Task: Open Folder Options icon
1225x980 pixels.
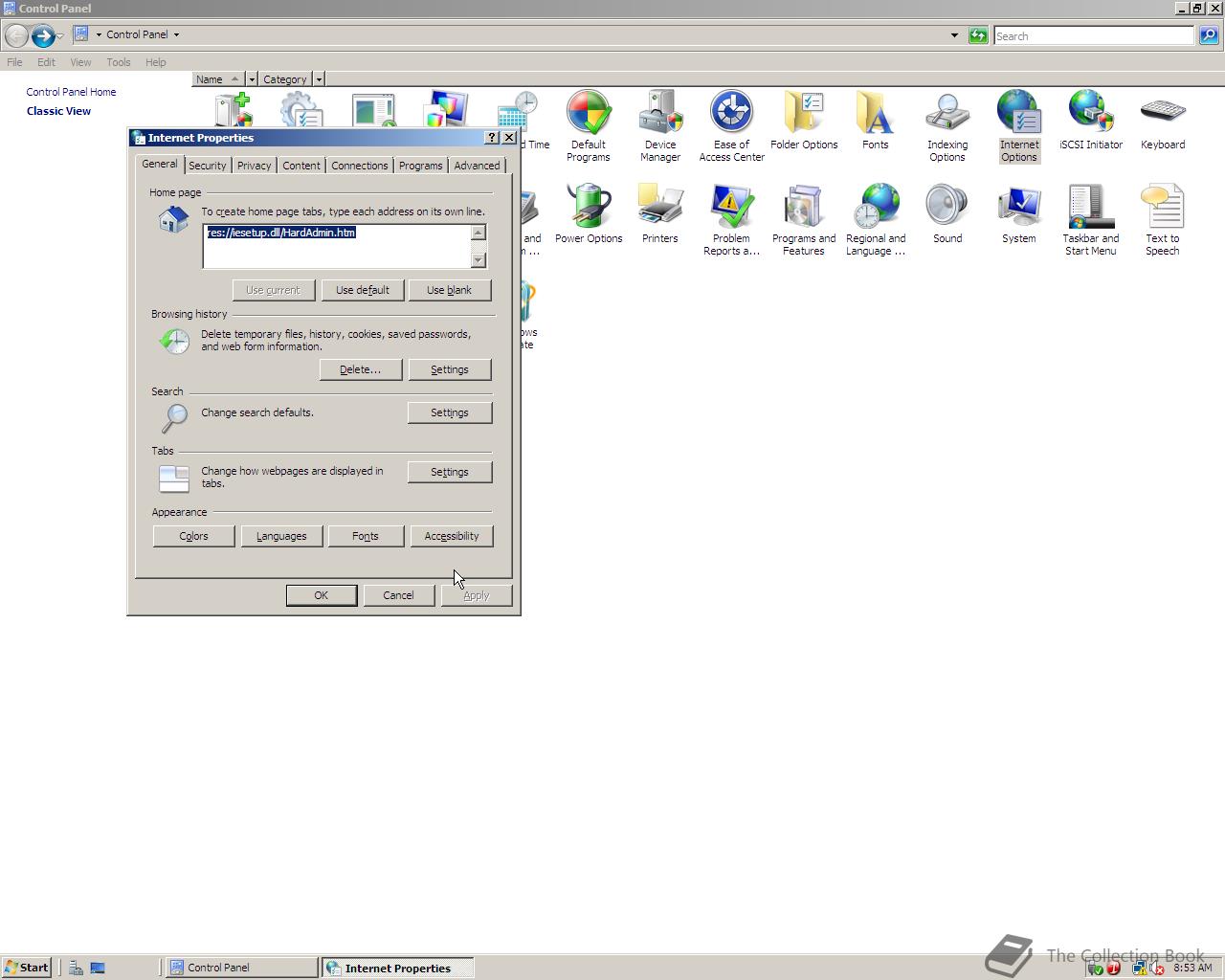Action: coord(804,120)
